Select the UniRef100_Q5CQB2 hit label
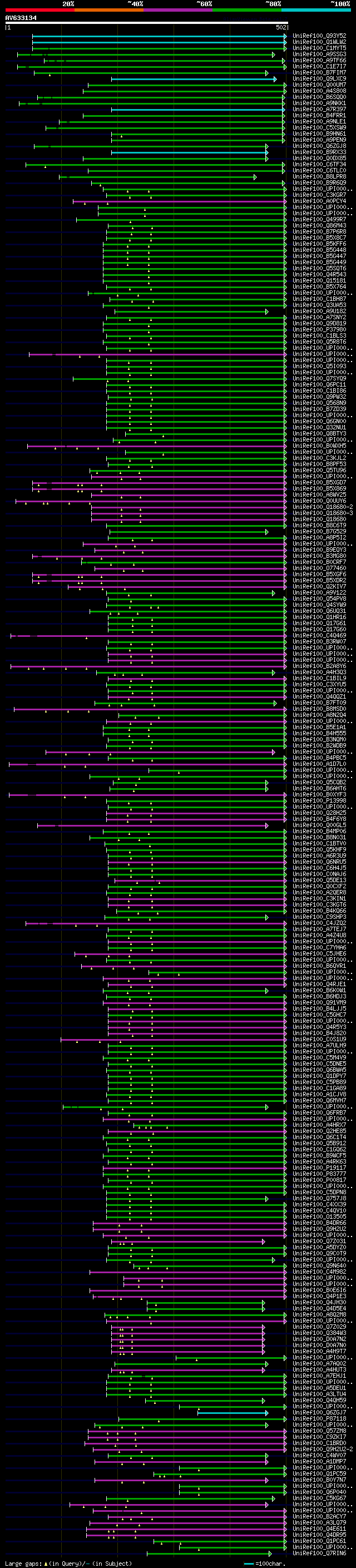 (319, 782)
